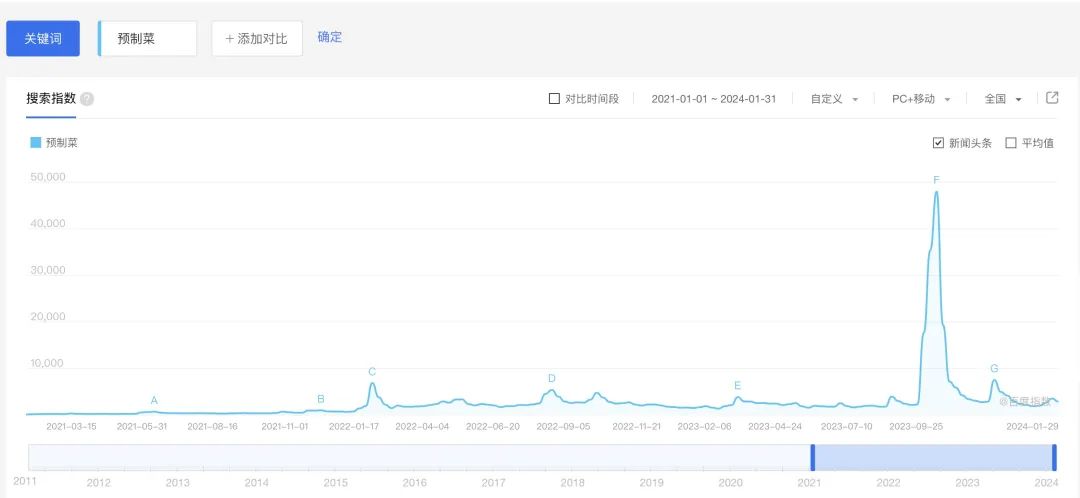Select news marker A on the chart
The width and height of the screenshot is (1080, 498).
pos(154,400)
